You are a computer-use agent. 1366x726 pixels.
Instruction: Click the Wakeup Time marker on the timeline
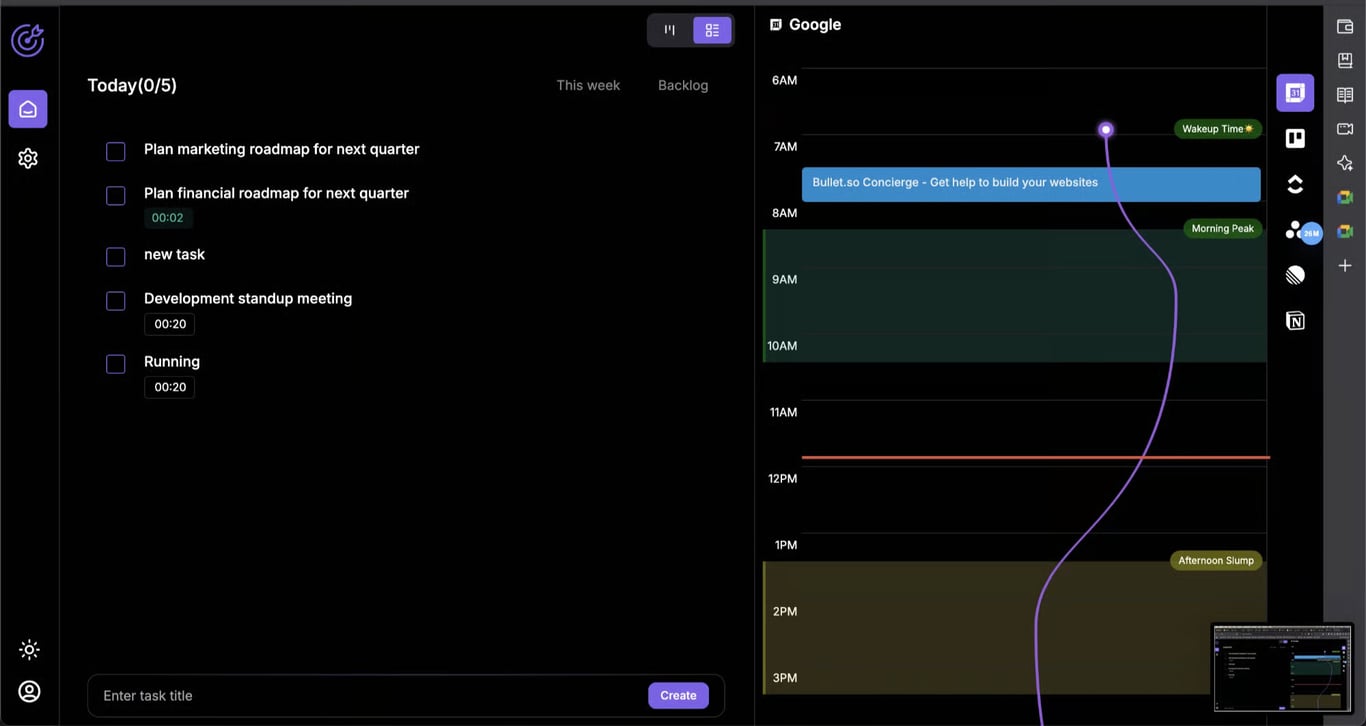(1218, 128)
